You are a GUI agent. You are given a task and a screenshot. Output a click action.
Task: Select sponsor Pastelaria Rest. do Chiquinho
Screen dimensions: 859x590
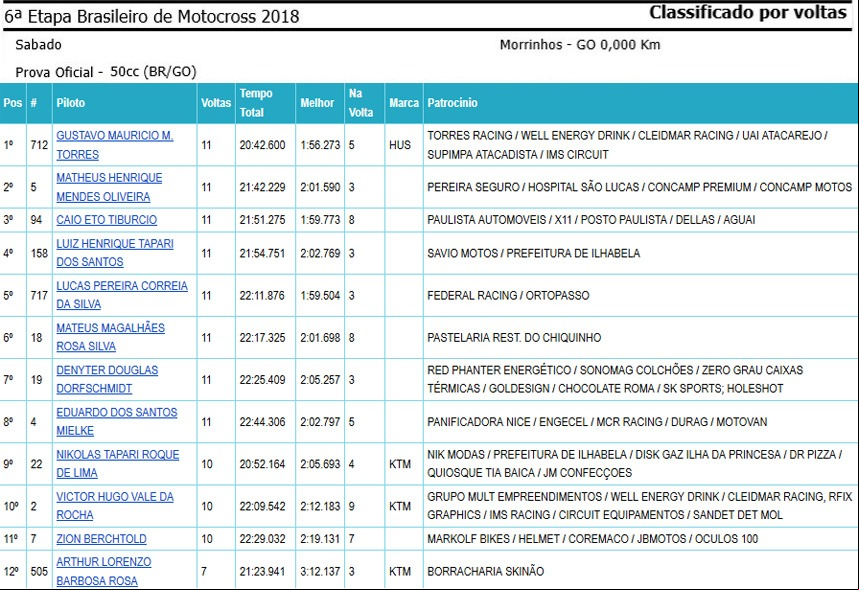pos(514,337)
